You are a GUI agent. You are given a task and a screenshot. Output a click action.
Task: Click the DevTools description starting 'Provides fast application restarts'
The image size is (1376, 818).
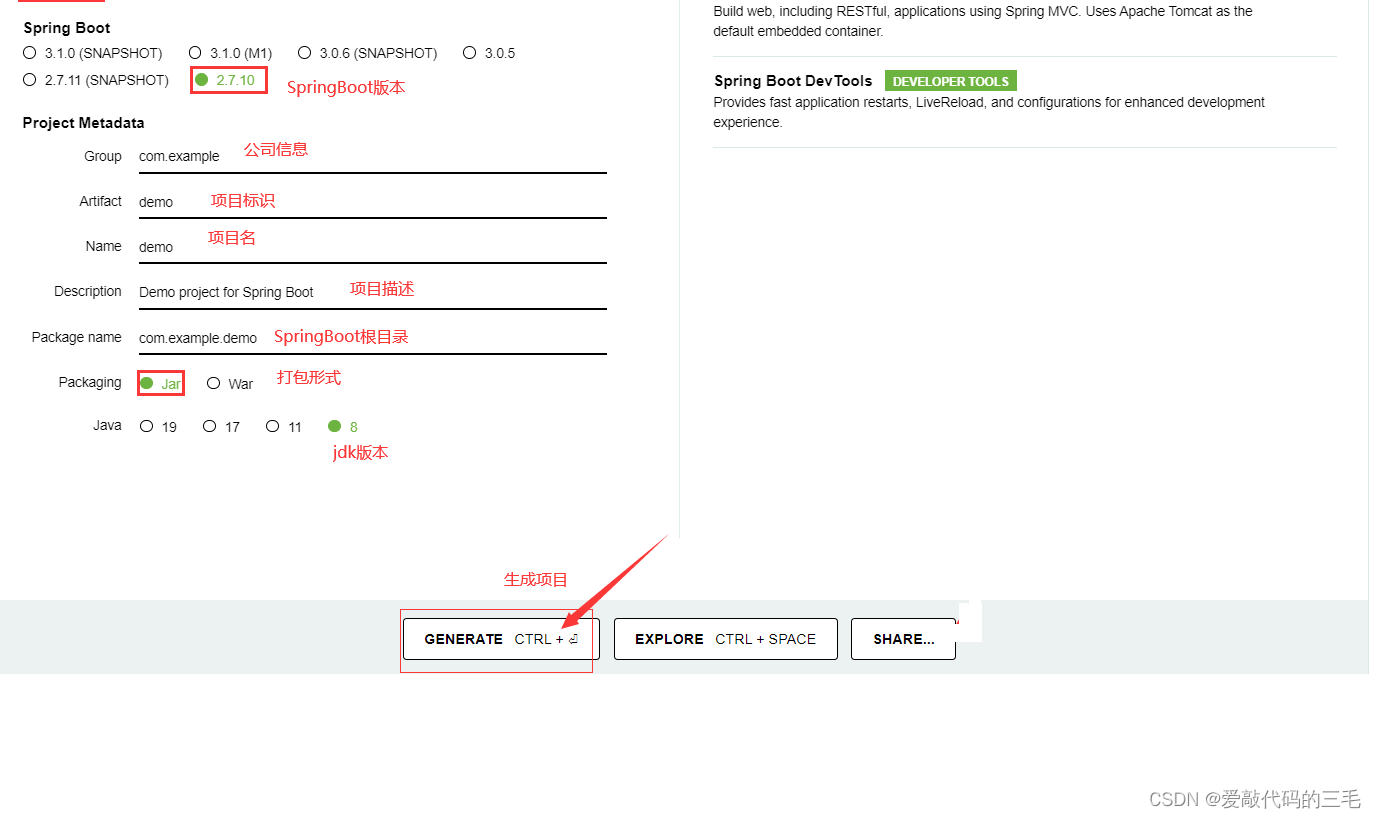989,112
